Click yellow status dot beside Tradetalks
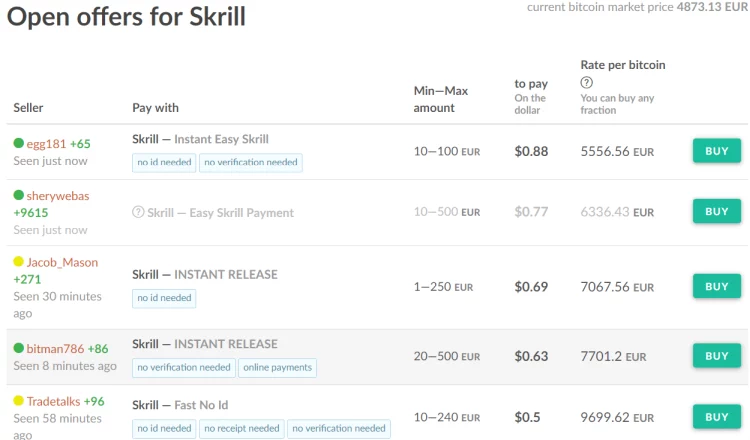The image size is (750, 440). (19, 400)
